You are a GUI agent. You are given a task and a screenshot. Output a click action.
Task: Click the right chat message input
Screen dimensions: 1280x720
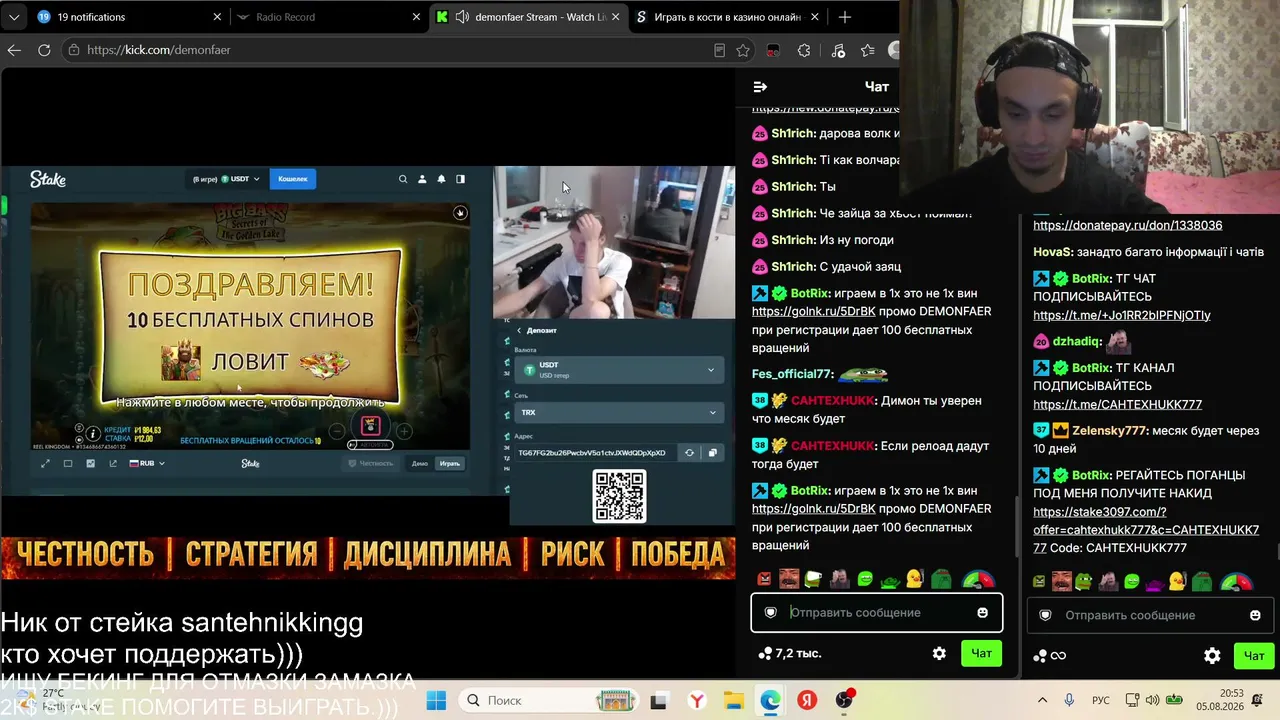tap(1150, 615)
